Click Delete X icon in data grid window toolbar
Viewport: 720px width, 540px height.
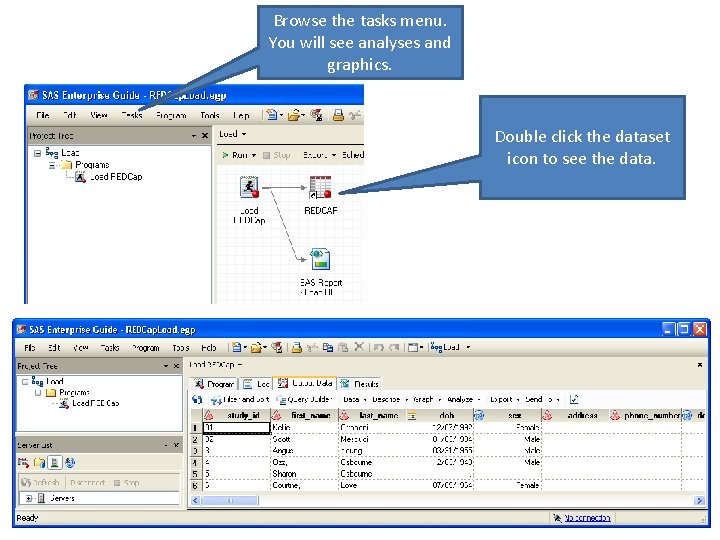click(359, 347)
